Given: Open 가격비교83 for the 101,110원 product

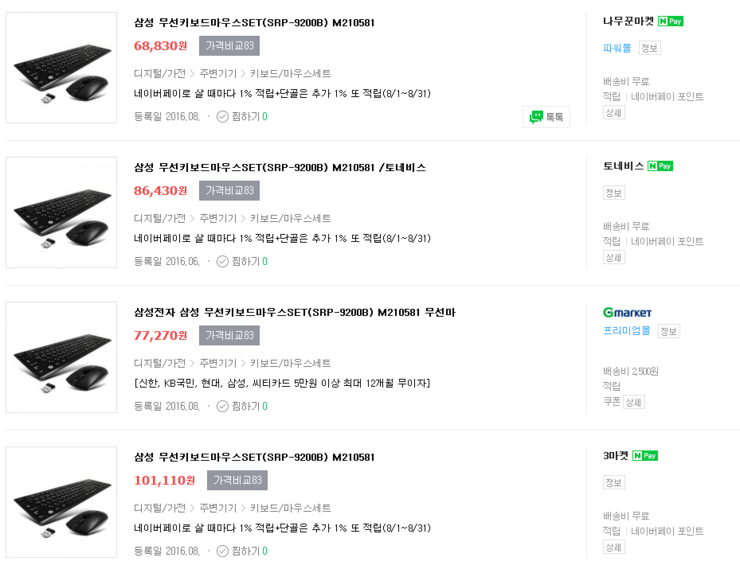Looking at the screenshot, I should tap(237, 480).
